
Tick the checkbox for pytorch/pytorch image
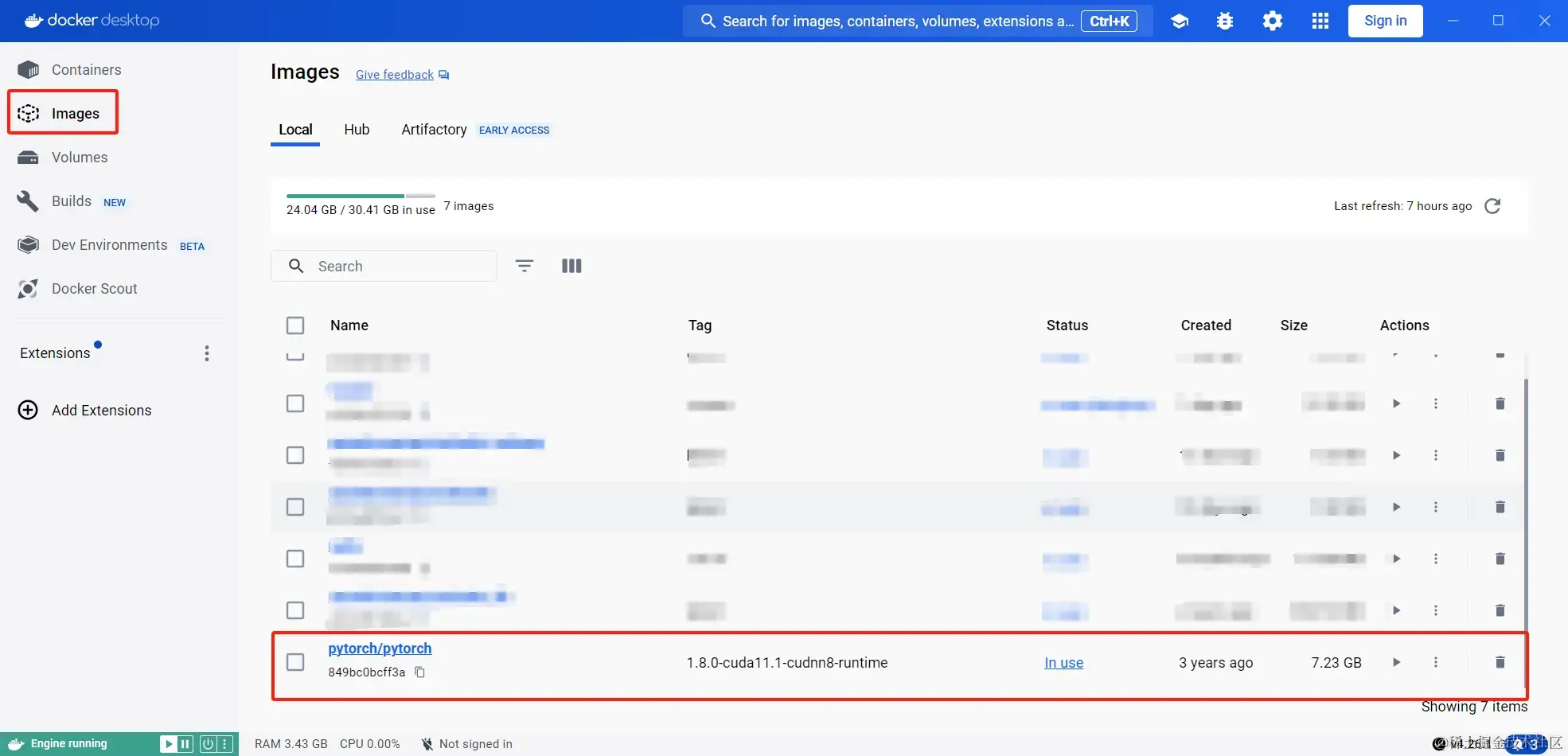pos(295,662)
